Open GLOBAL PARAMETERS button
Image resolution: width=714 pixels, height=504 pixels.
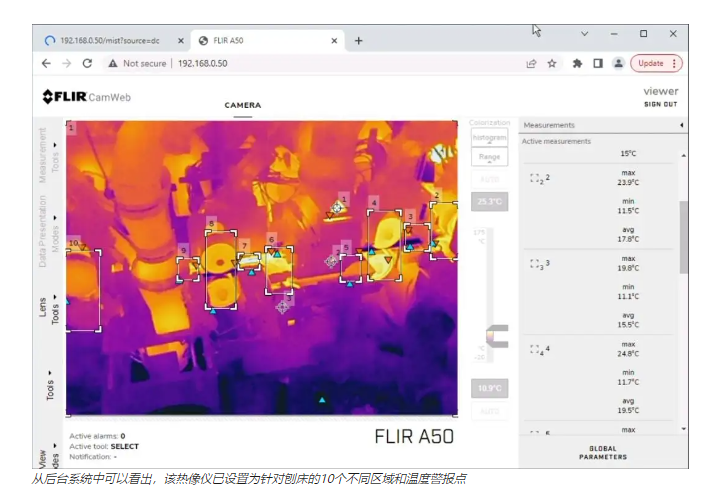click(x=603, y=453)
